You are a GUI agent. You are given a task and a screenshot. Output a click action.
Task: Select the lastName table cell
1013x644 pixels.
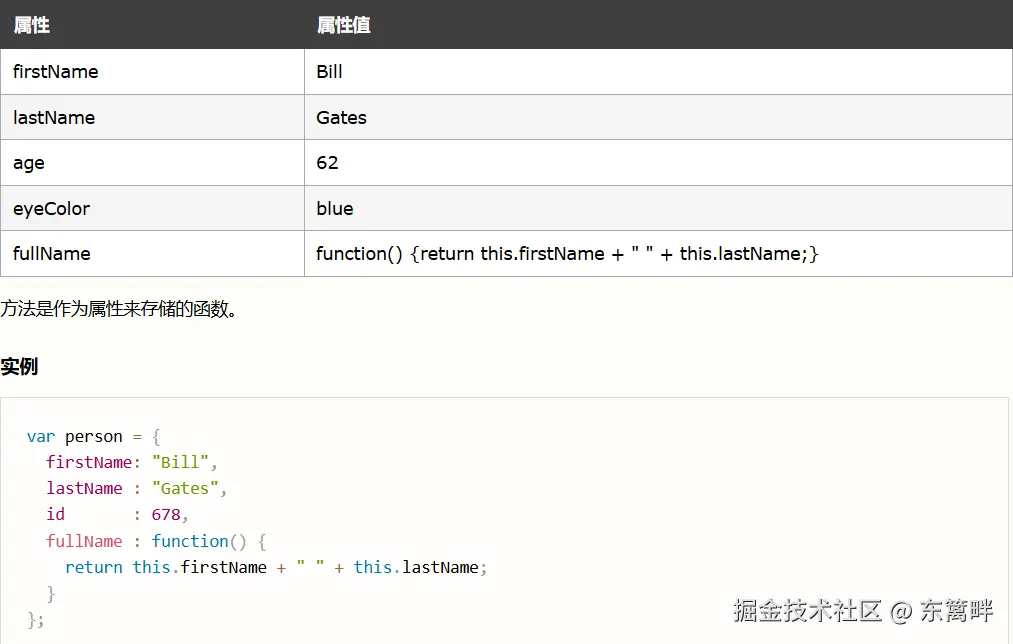coord(54,118)
